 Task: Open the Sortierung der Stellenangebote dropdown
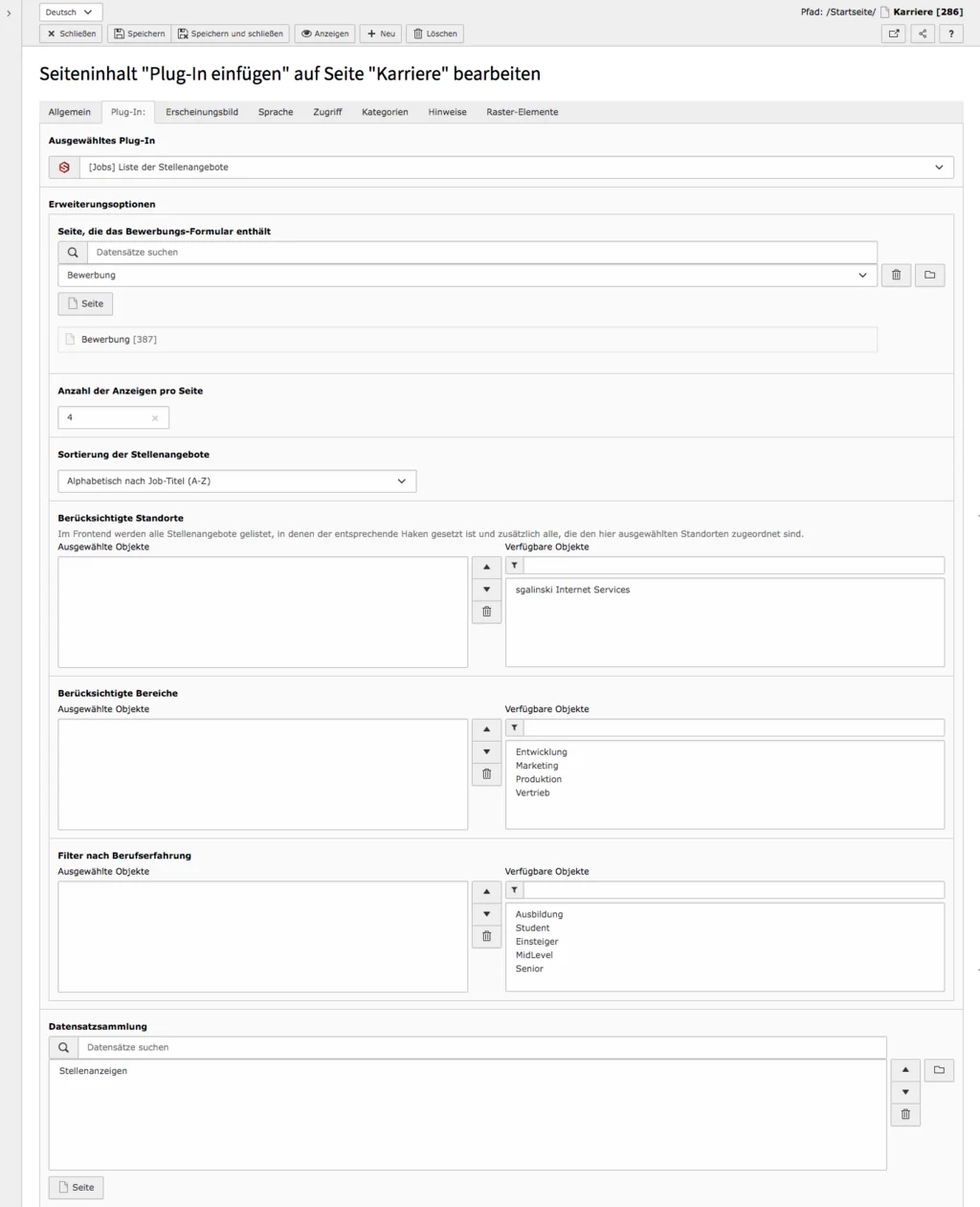(236, 481)
